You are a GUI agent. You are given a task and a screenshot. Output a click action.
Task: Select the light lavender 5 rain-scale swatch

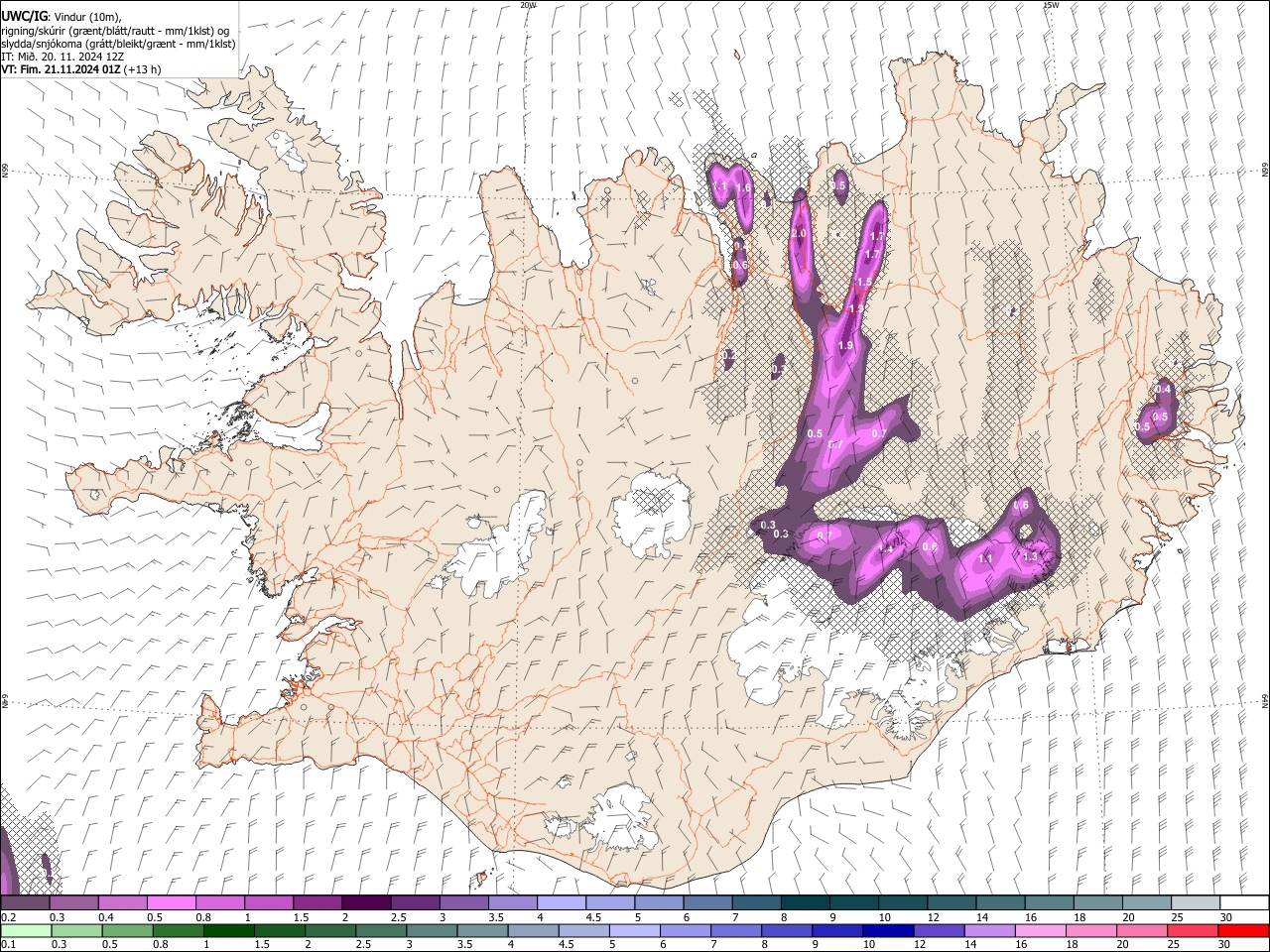[635, 931]
